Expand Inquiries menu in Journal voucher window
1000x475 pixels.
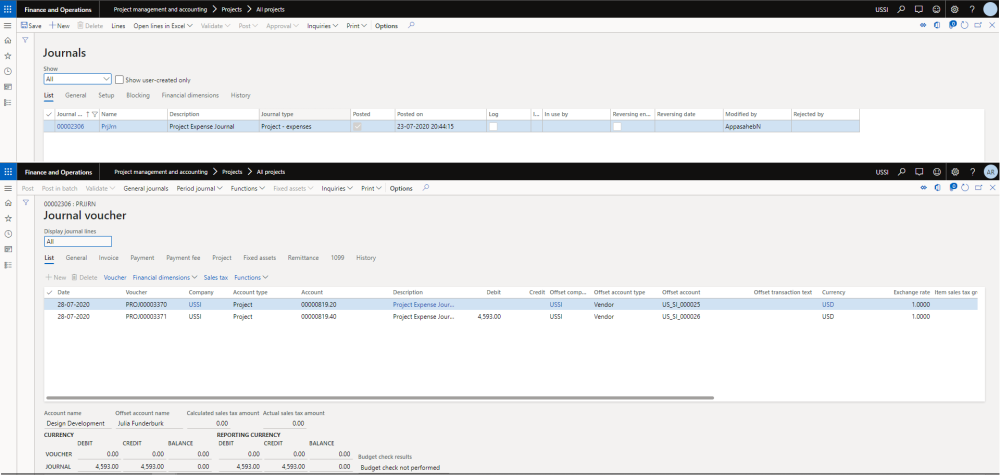(337, 189)
